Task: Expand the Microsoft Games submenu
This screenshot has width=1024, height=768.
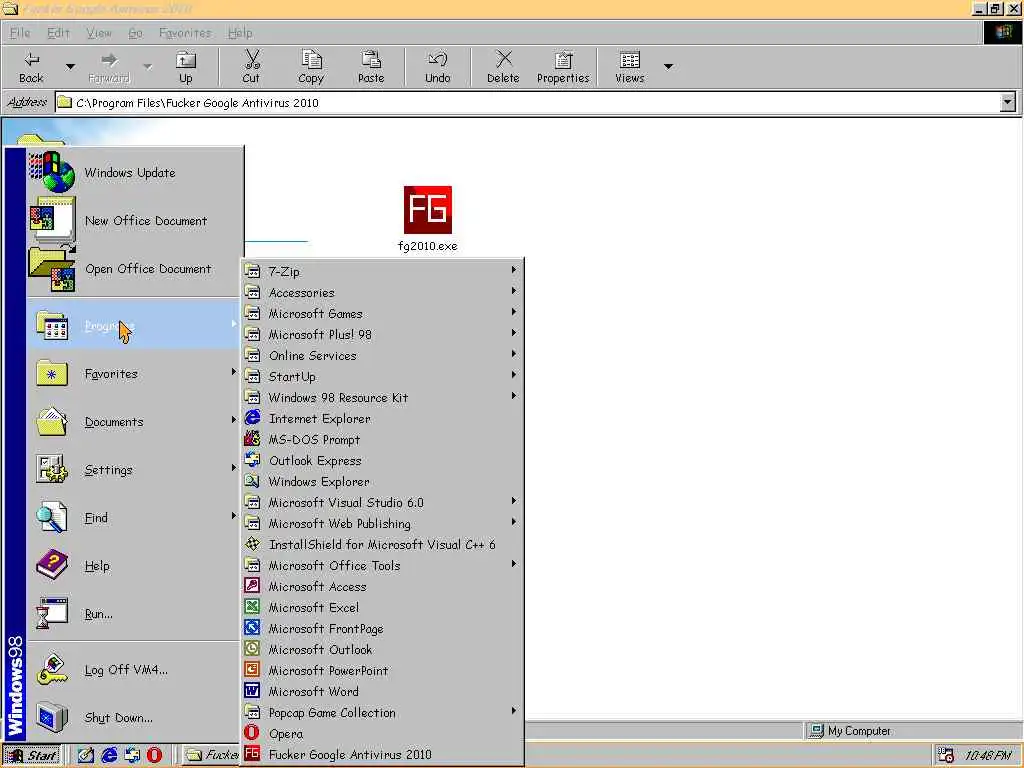Action: [382, 313]
